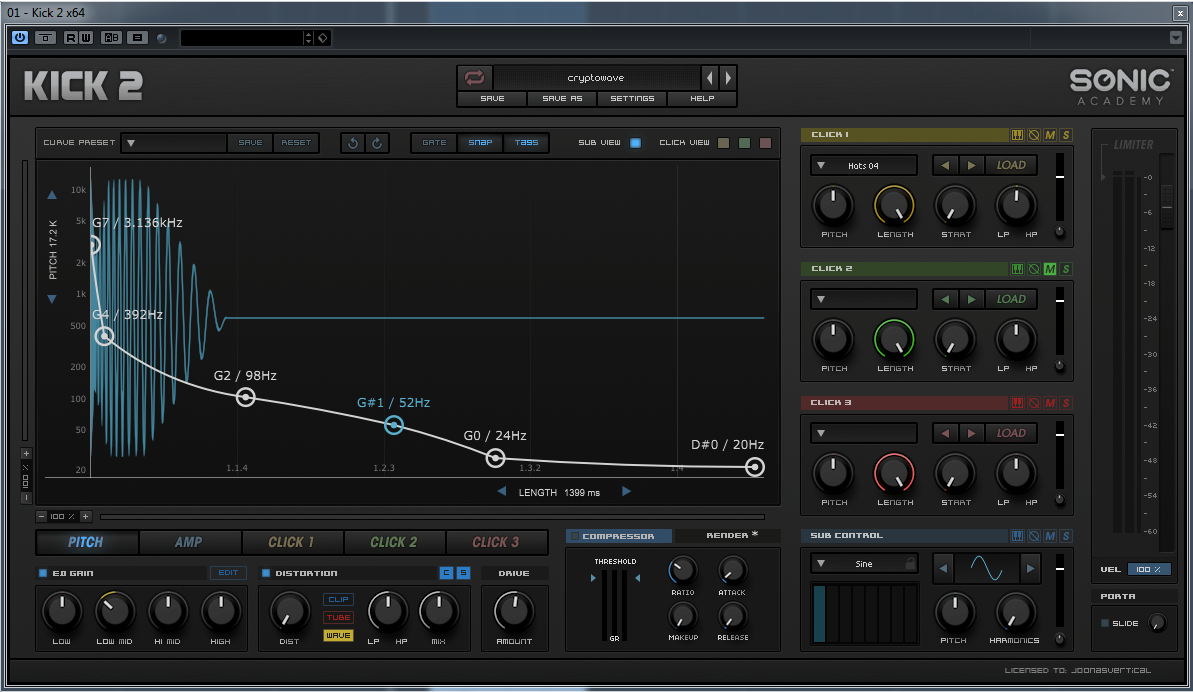Toggle the red Click View swatch

[765, 143]
